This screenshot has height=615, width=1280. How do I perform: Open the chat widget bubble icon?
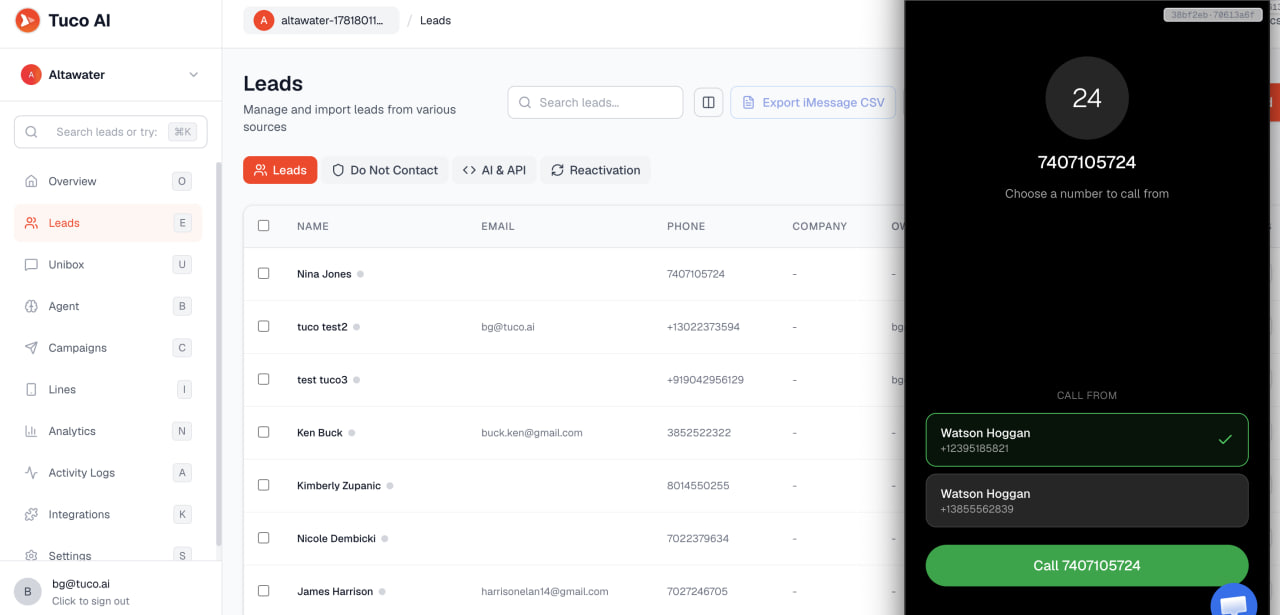pos(1233,602)
